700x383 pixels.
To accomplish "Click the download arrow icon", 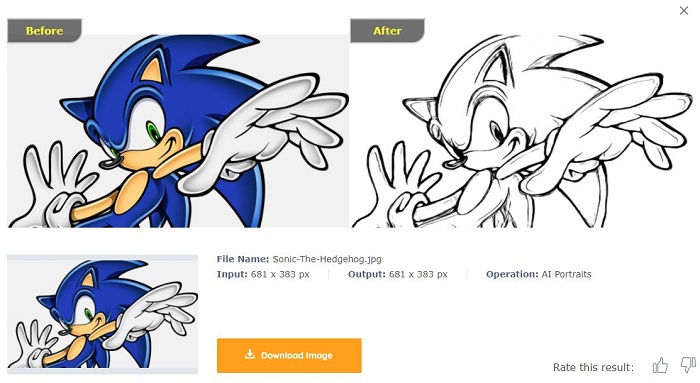I will point(250,354).
